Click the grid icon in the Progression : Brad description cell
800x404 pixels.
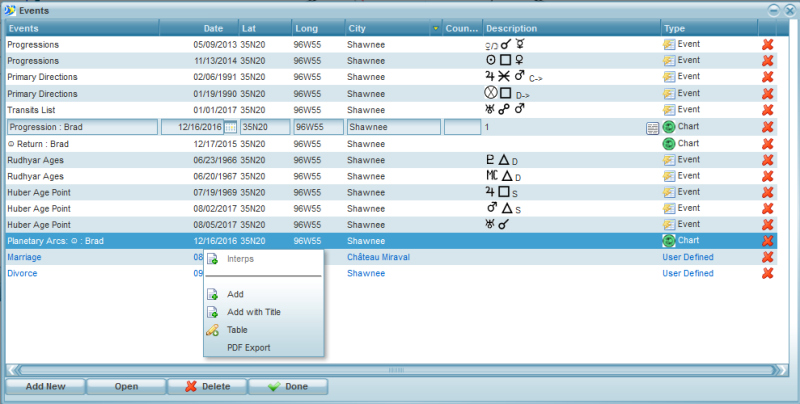tap(652, 127)
